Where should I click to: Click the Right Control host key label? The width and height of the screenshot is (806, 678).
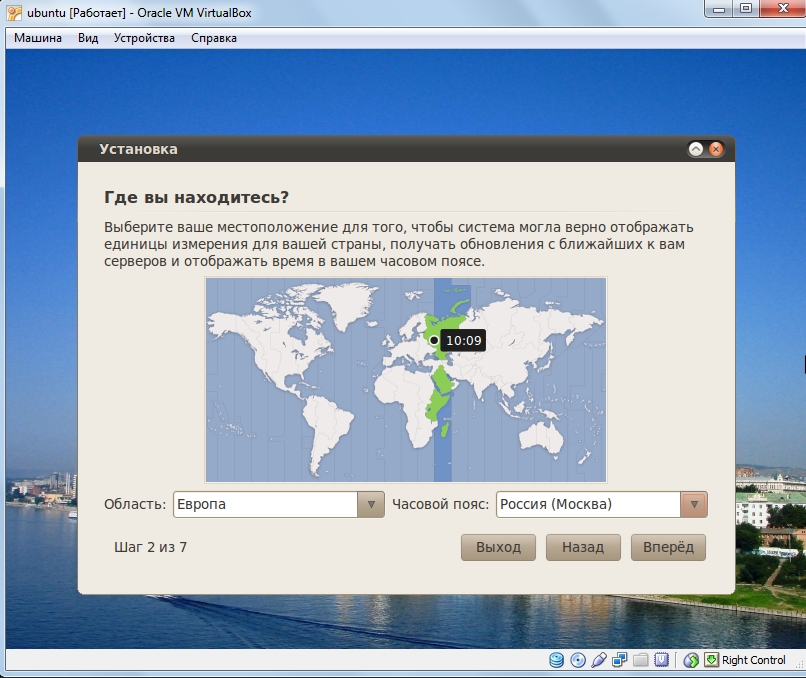(754, 660)
